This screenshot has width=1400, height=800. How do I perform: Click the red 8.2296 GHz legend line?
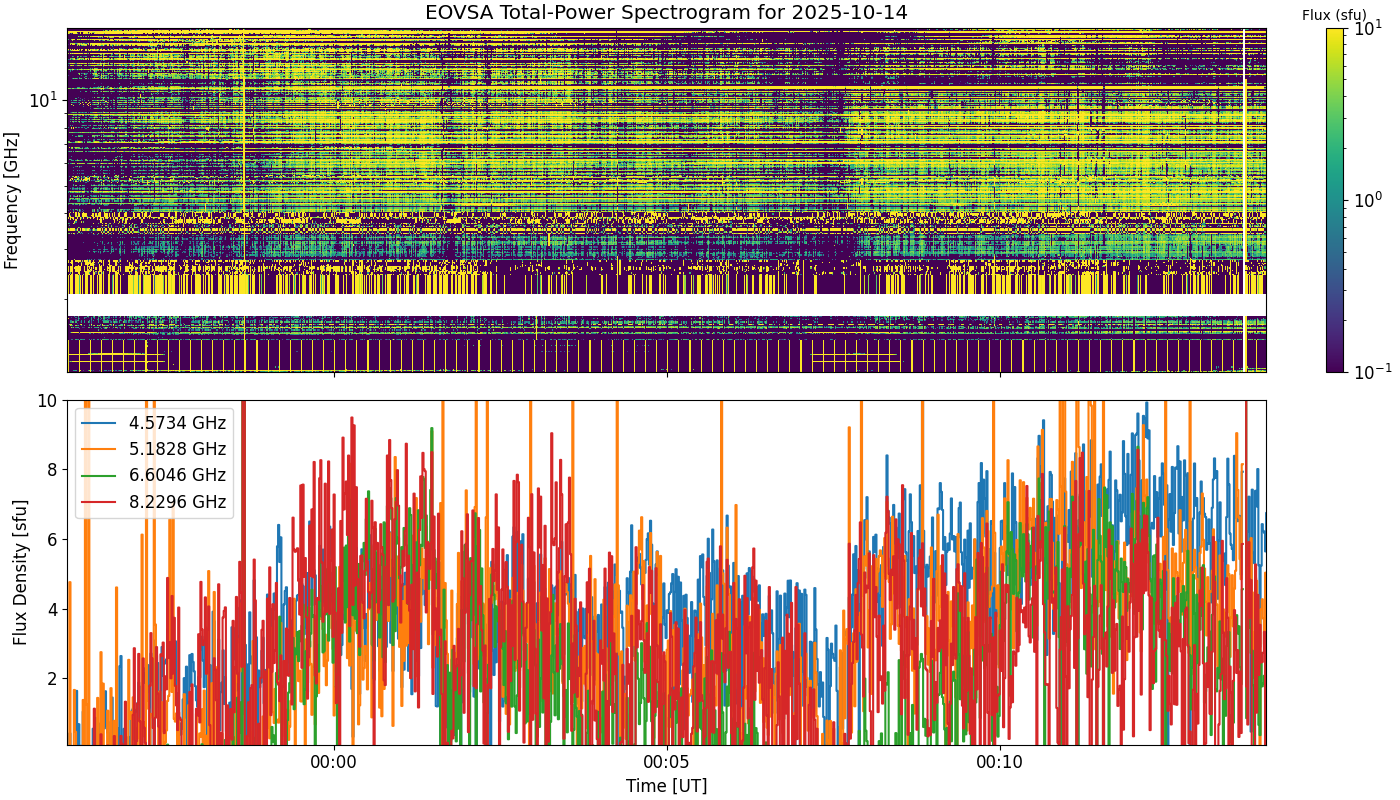pyautogui.click(x=102, y=501)
